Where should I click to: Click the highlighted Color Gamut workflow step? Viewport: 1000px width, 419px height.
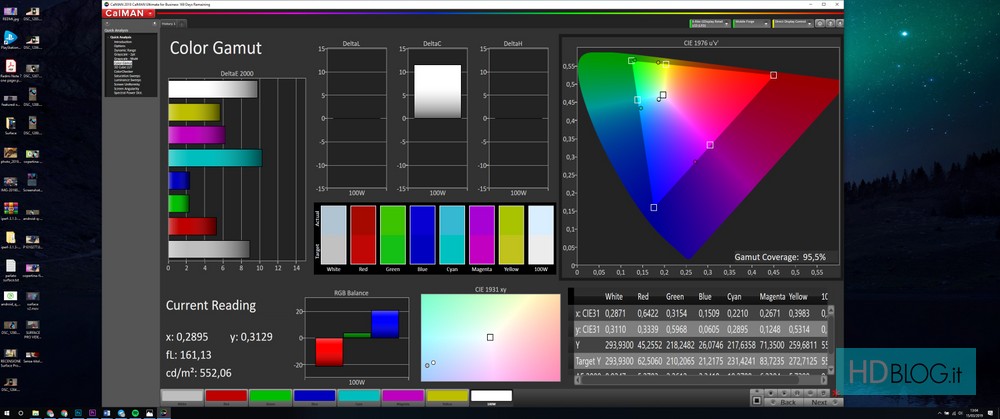point(122,62)
